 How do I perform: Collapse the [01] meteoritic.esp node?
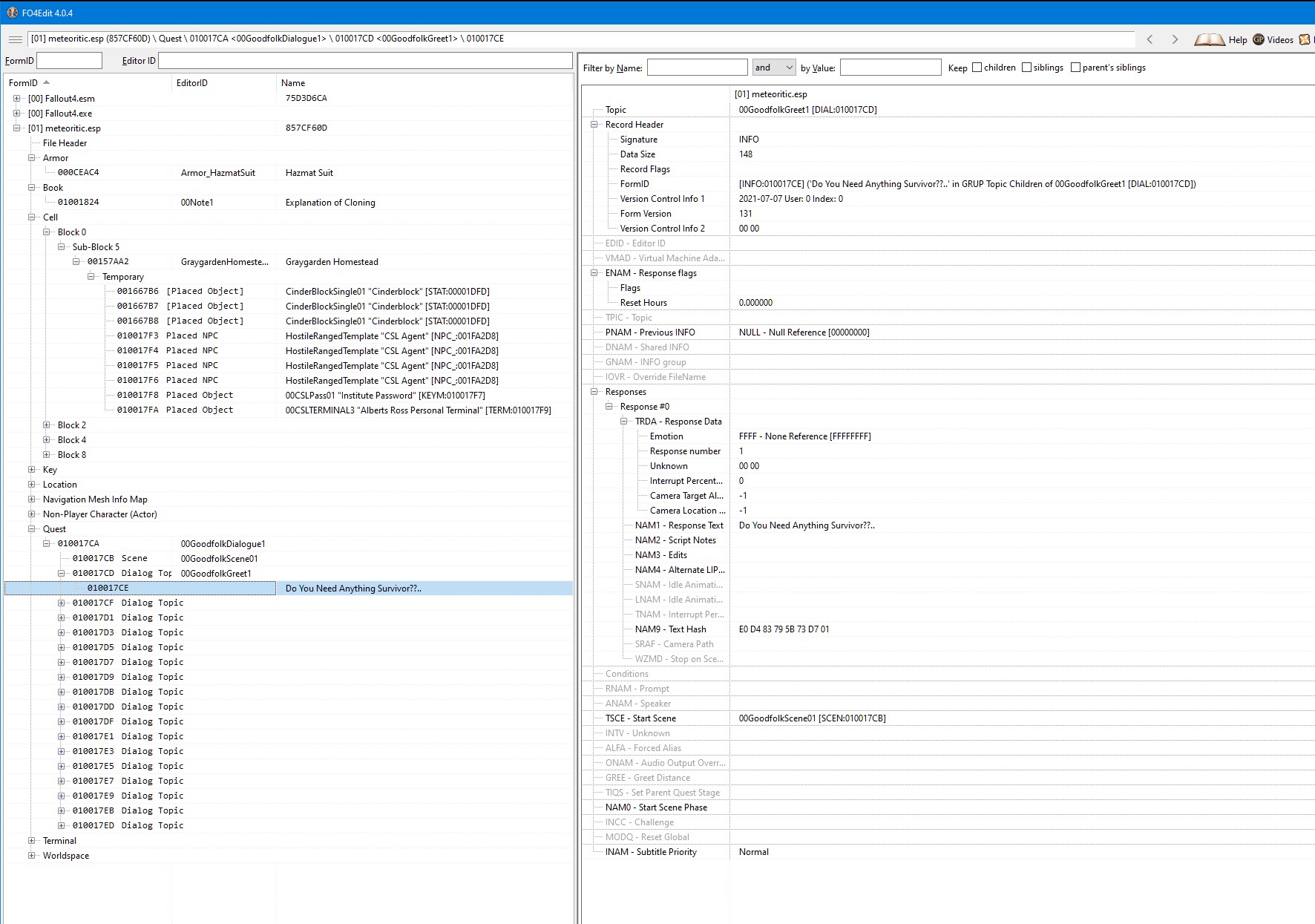(16, 128)
